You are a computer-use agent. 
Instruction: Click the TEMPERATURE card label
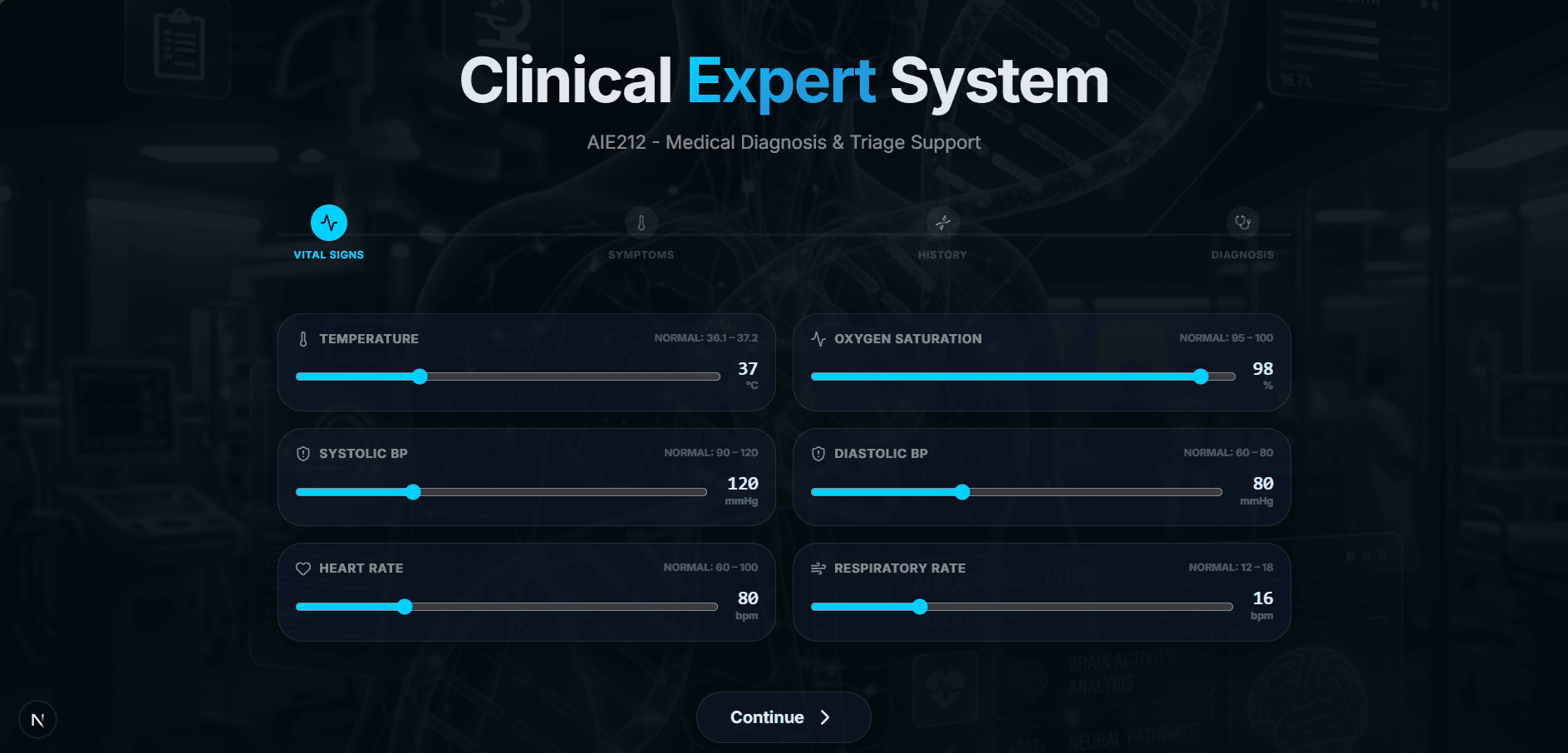tap(369, 339)
